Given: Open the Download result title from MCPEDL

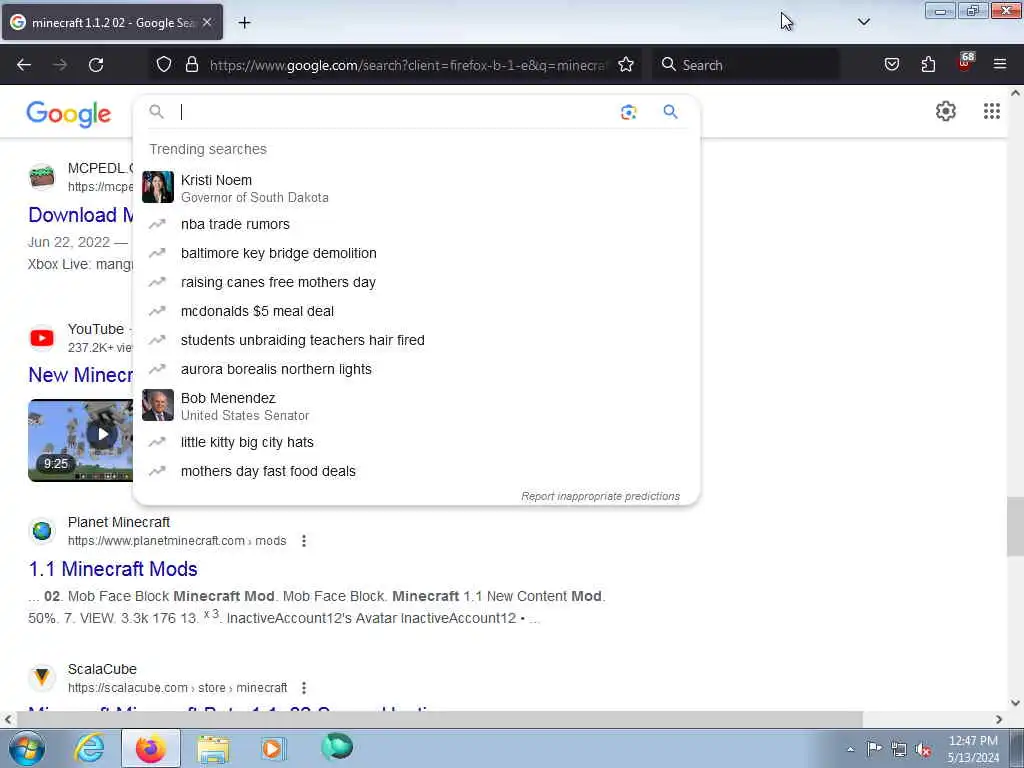Looking at the screenshot, I should pyautogui.click(x=80, y=215).
